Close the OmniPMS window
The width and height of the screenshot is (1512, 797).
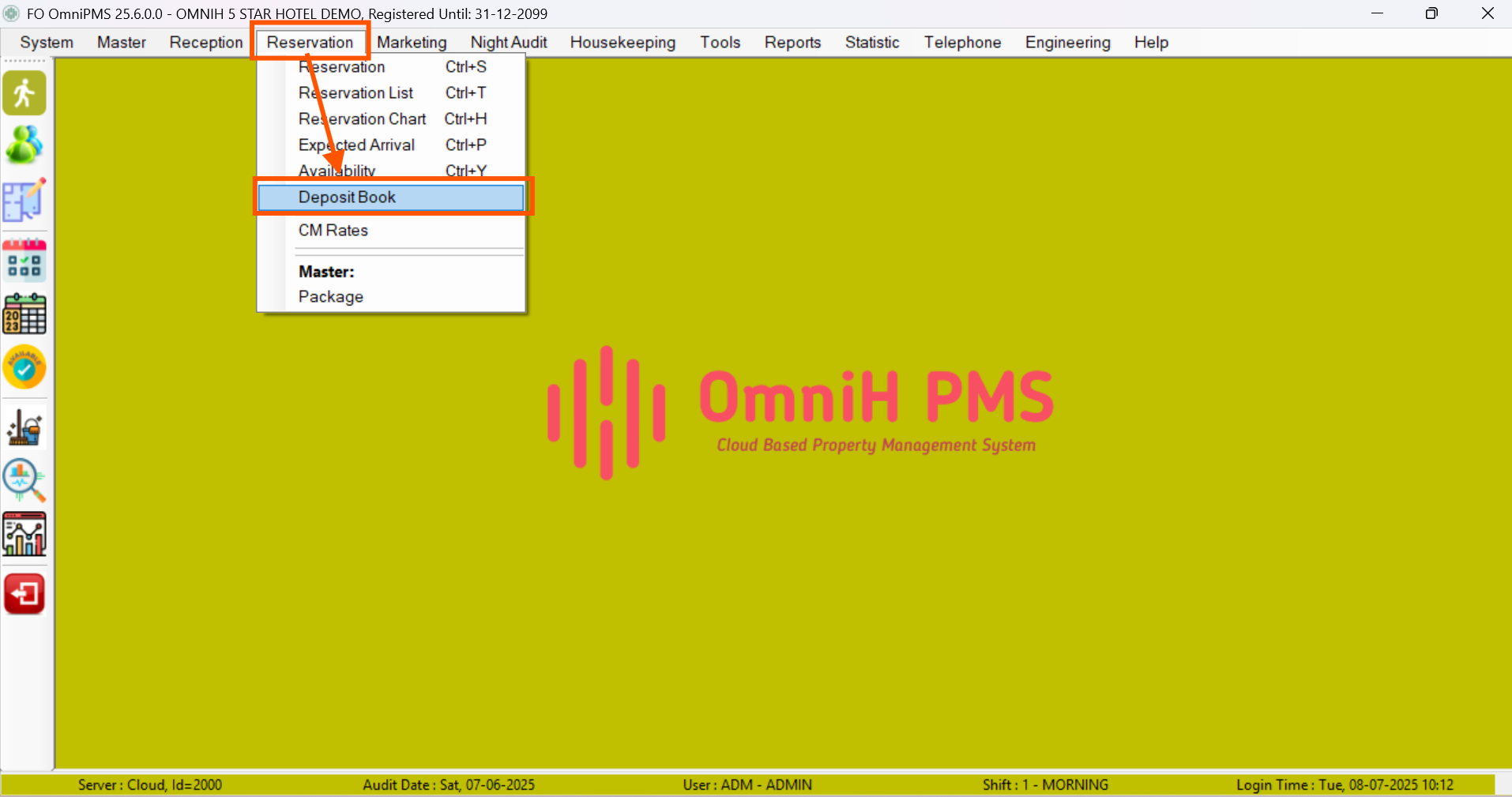[1487, 13]
